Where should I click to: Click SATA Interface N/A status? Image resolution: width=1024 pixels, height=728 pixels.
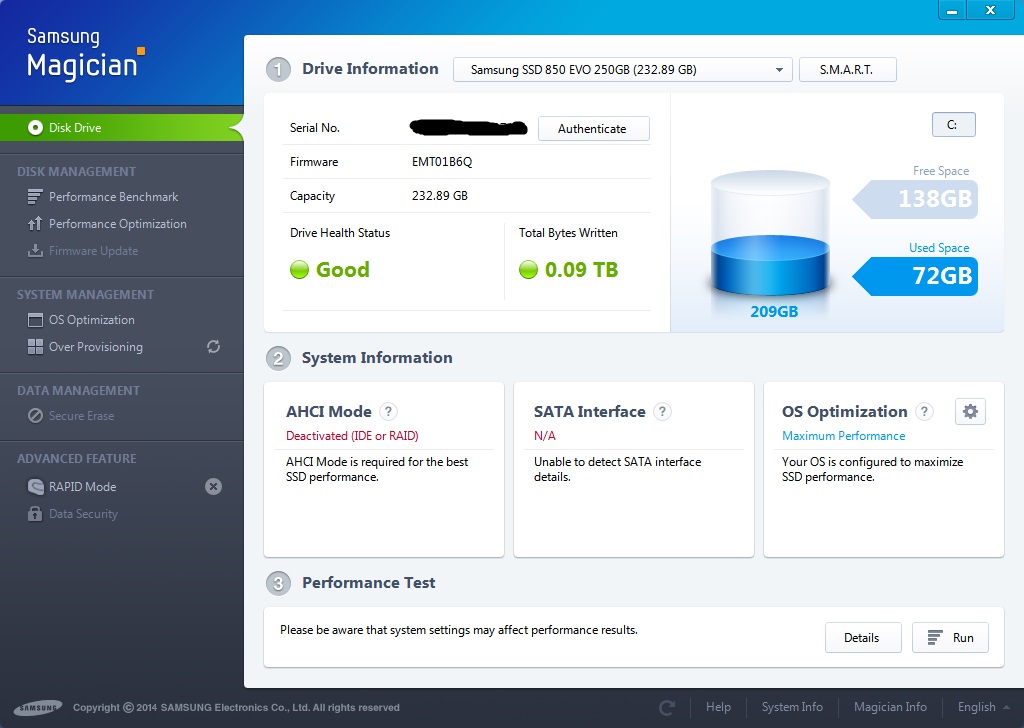pos(545,435)
